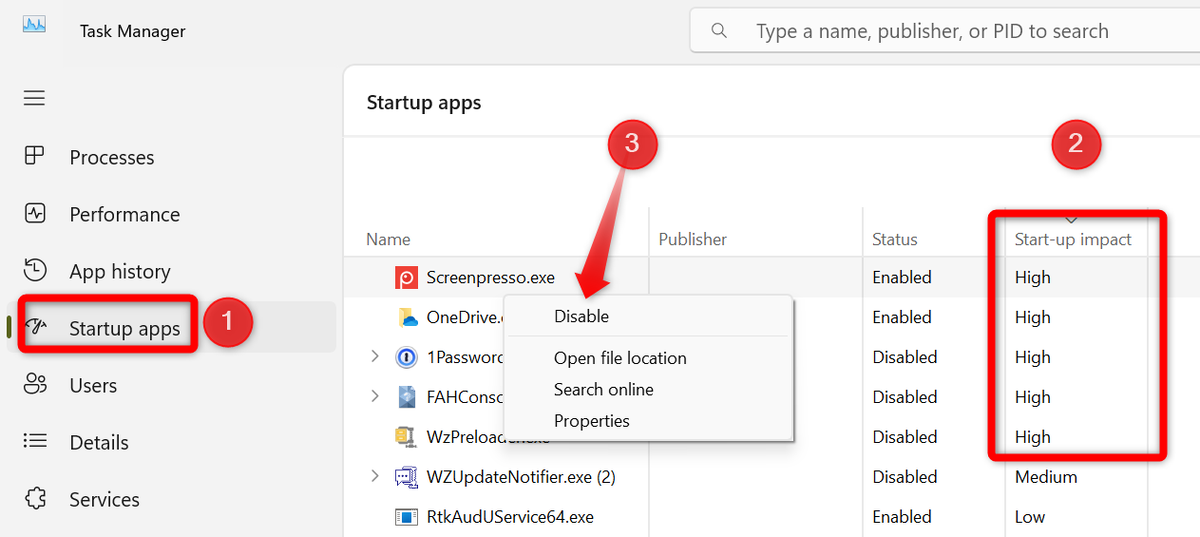Click the RtkAudUService64.exe icon
The height and width of the screenshot is (537, 1200).
coord(407,517)
